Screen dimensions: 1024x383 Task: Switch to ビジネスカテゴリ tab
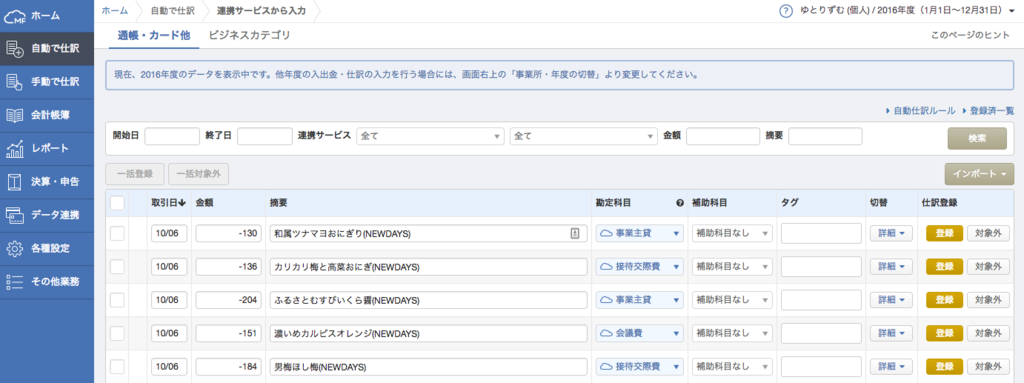click(249, 35)
